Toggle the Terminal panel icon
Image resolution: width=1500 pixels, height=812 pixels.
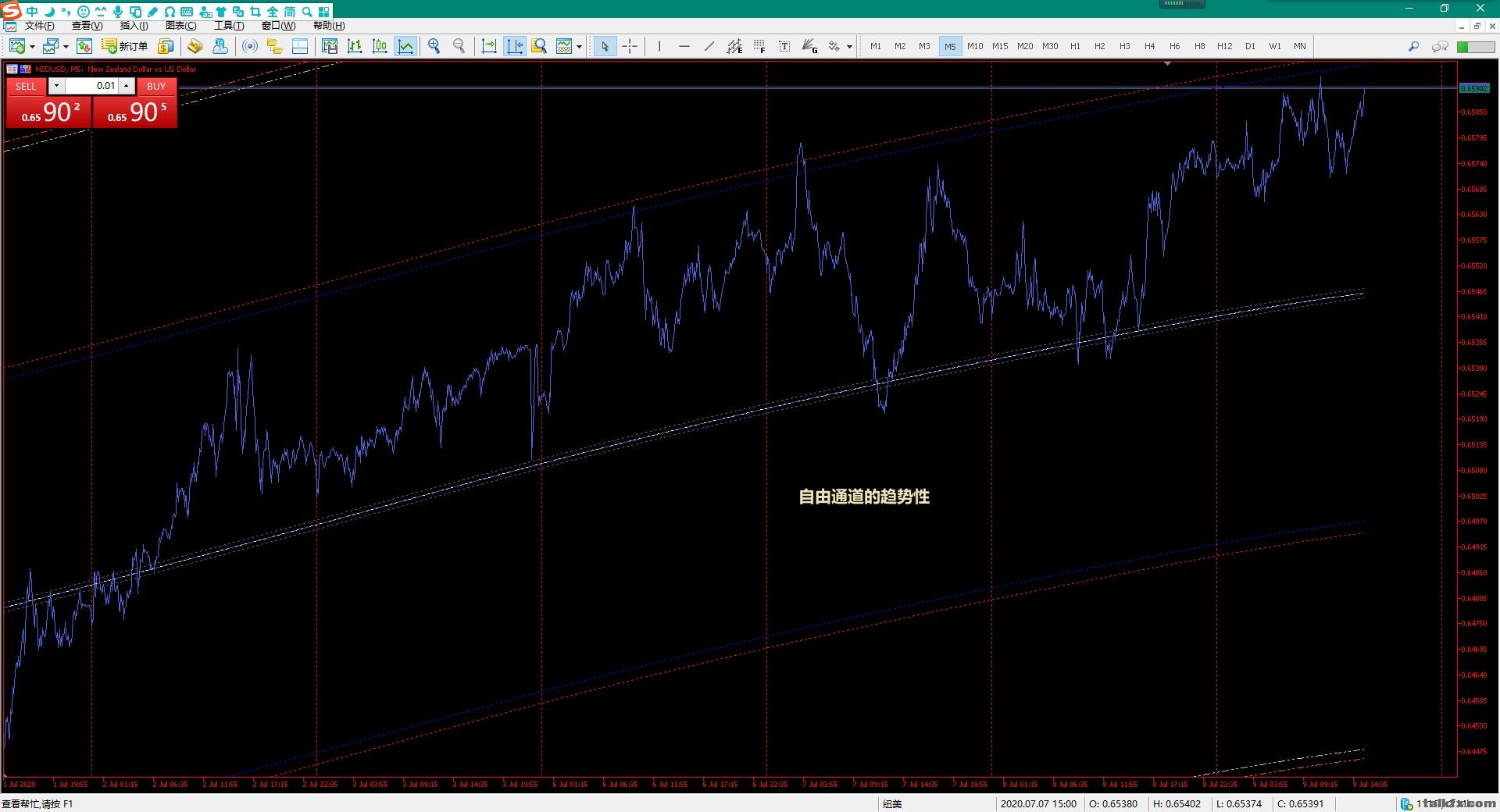pyautogui.click(x=299, y=47)
